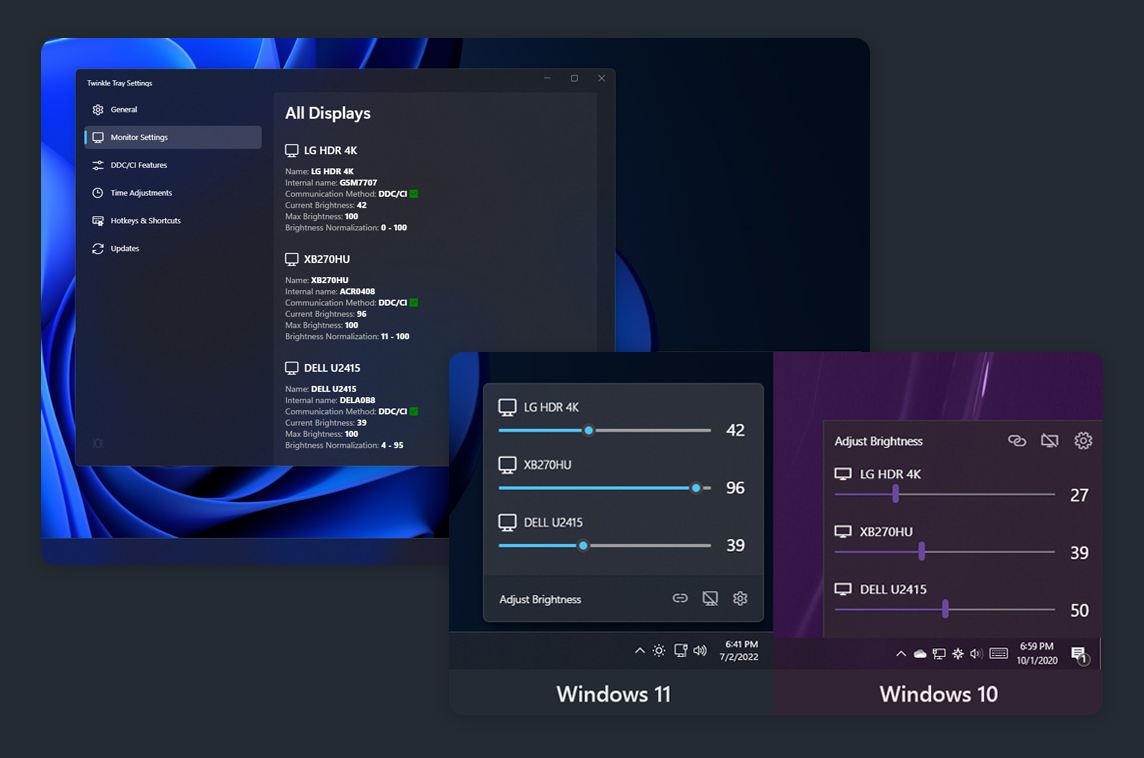Click network icon on Windows 10 taskbar

click(x=939, y=654)
